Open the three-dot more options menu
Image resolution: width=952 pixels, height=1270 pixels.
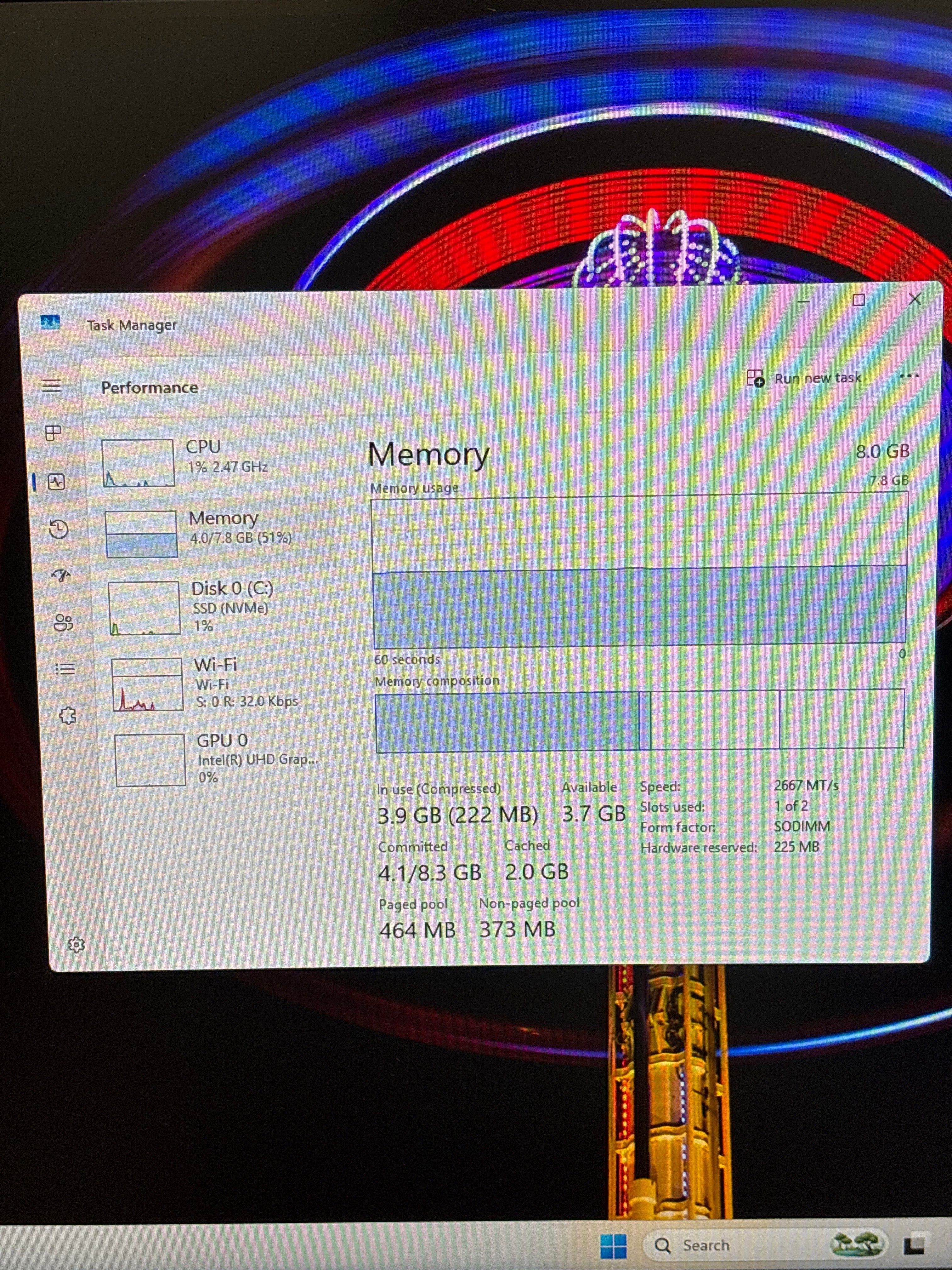pos(909,376)
